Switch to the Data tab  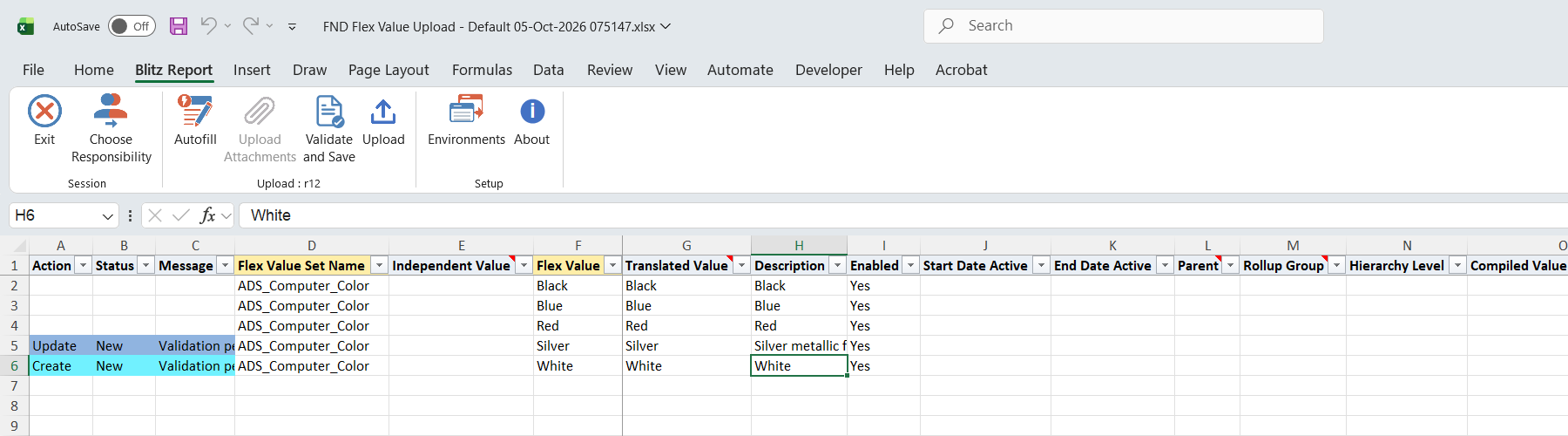tap(549, 70)
